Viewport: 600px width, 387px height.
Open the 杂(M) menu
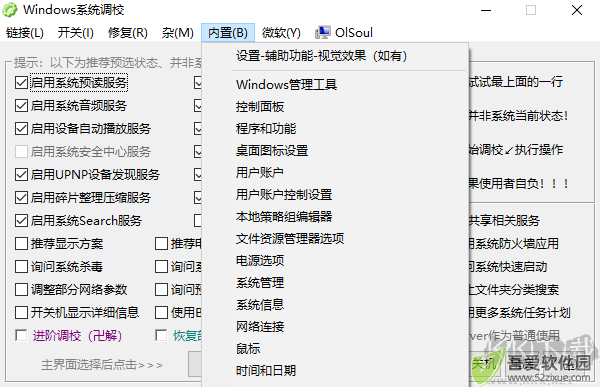pos(178,33)
